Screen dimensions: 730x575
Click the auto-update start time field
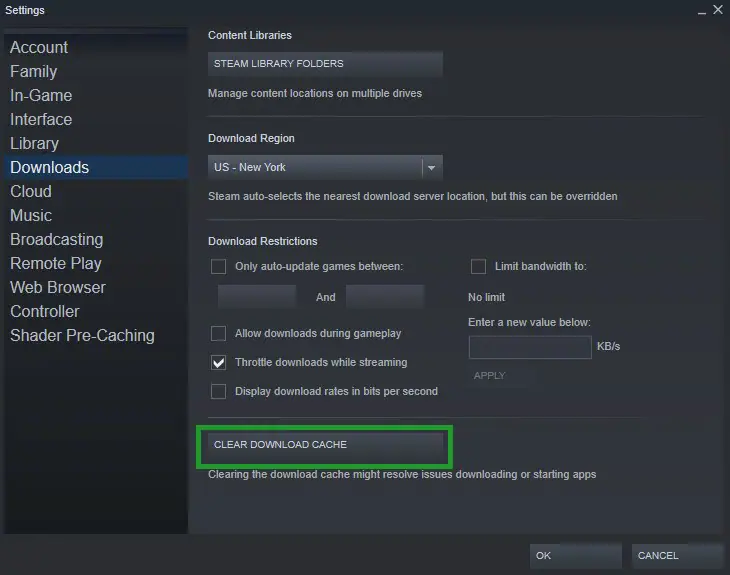click(x=257, y=297)
